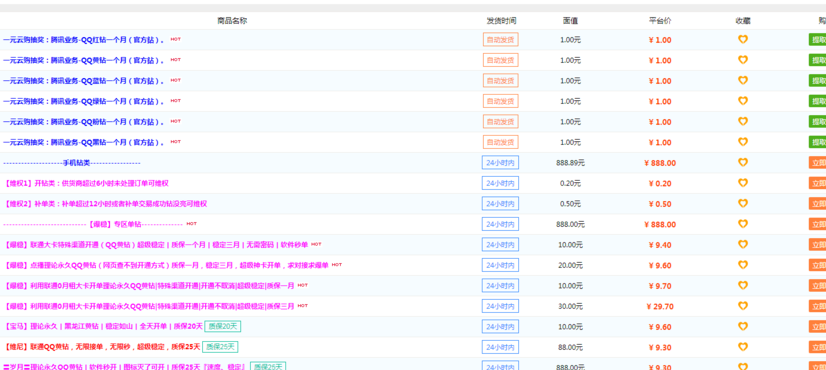
Task: Click the ¥ 0.50 platform price
Action: (x=660, y=204)
